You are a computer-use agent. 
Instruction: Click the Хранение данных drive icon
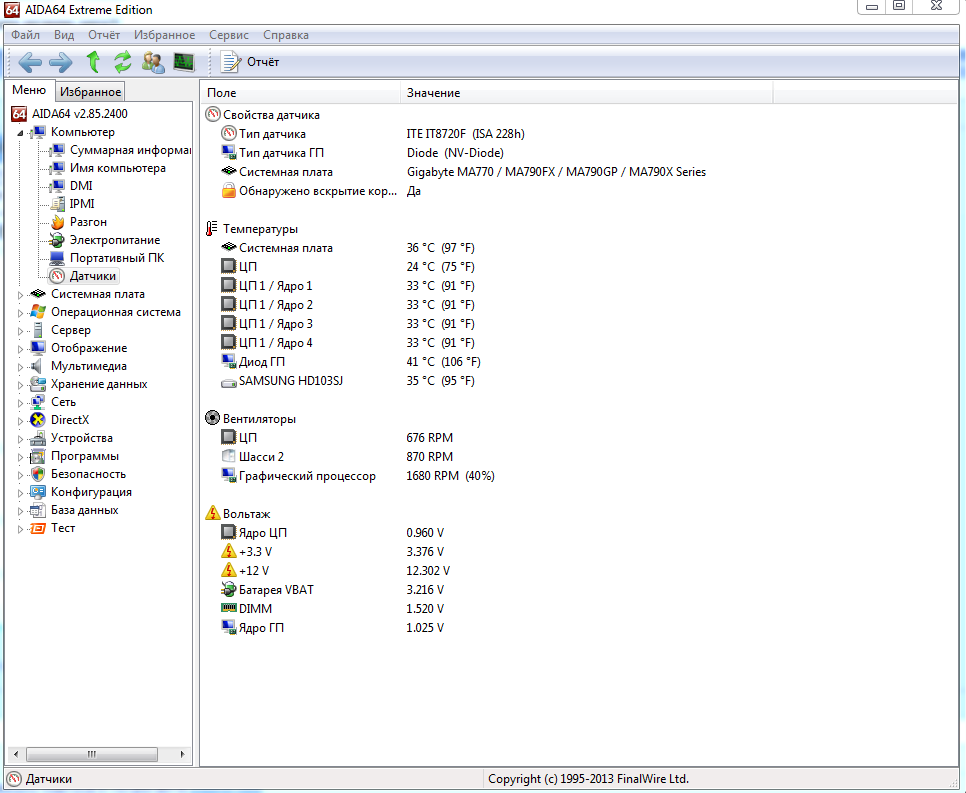[38, 384]
